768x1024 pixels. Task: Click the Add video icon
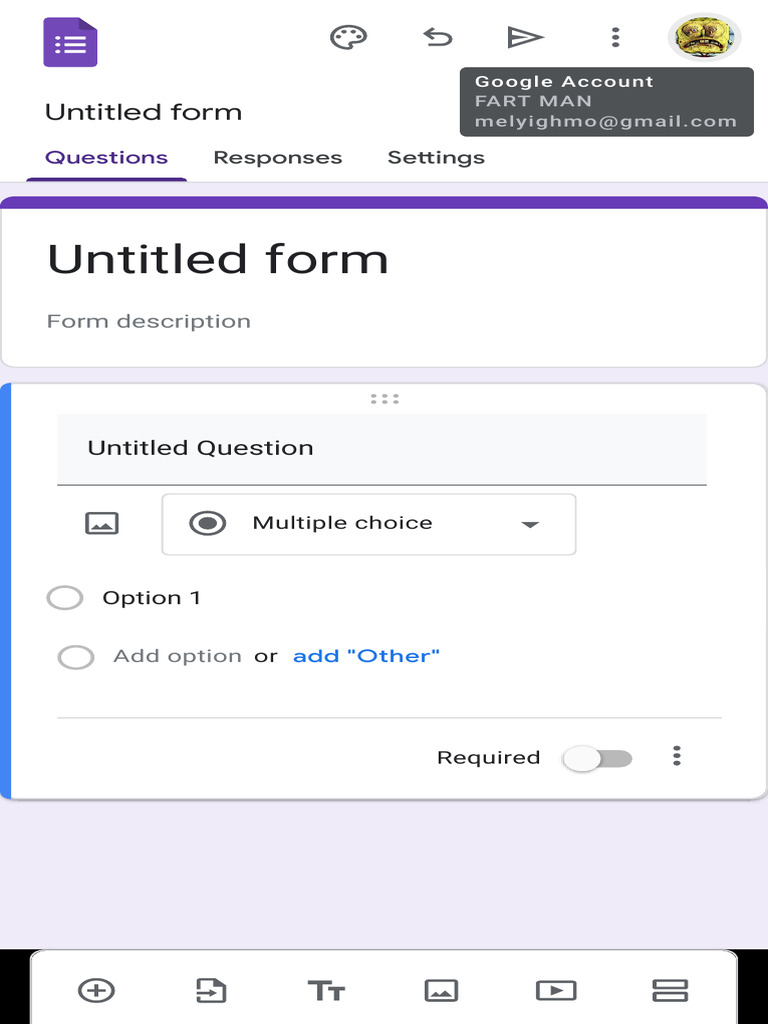[556, 990]
